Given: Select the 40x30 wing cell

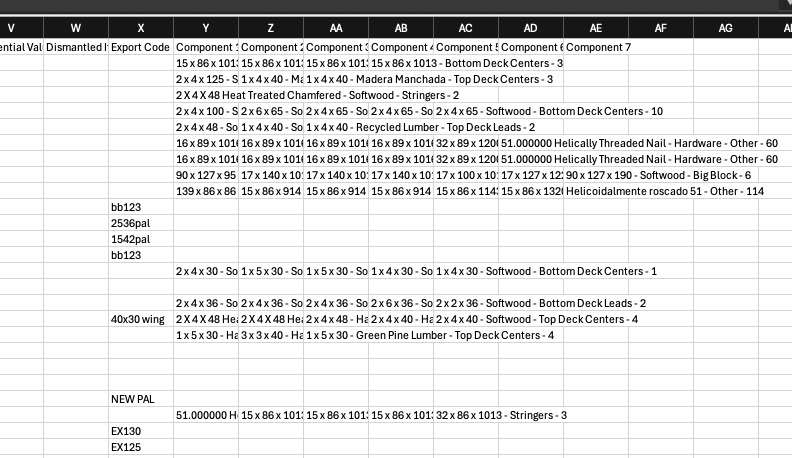Looking at the screenshot, I should coord(141,319).
